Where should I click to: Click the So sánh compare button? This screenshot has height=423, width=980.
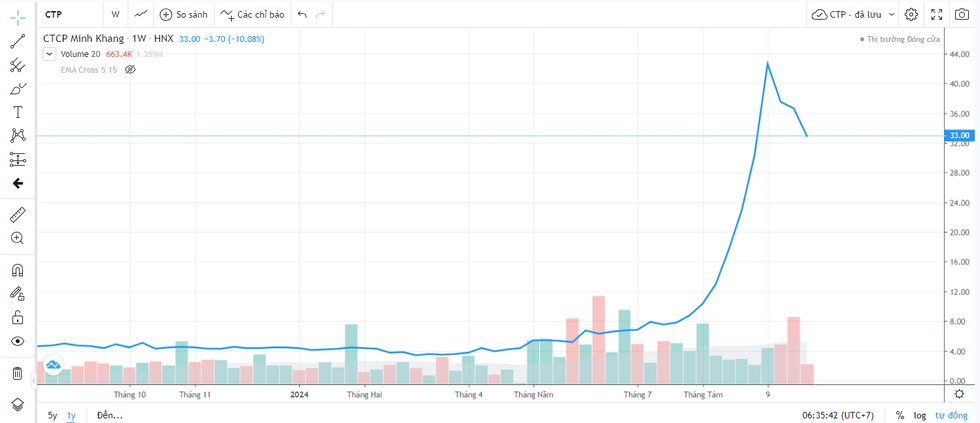coord(183,14)
